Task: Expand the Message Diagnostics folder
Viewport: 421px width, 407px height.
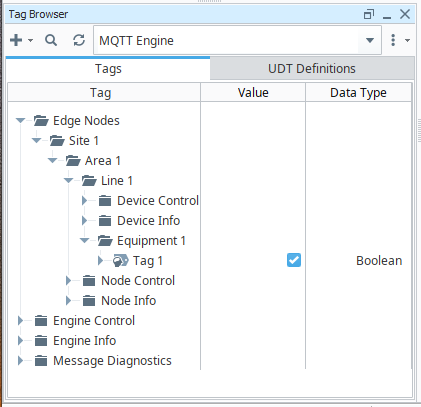Action: coord(20,361)
